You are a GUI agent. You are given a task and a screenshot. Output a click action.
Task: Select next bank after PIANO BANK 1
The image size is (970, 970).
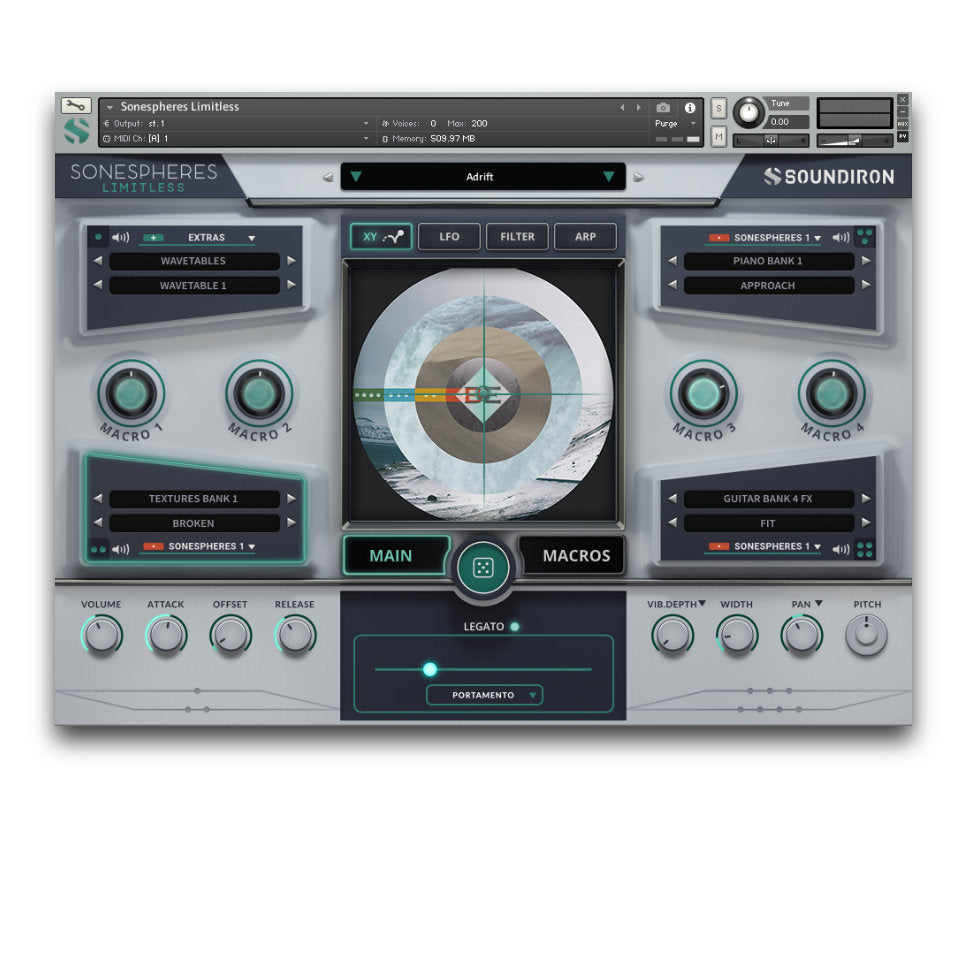coord(866,261)
